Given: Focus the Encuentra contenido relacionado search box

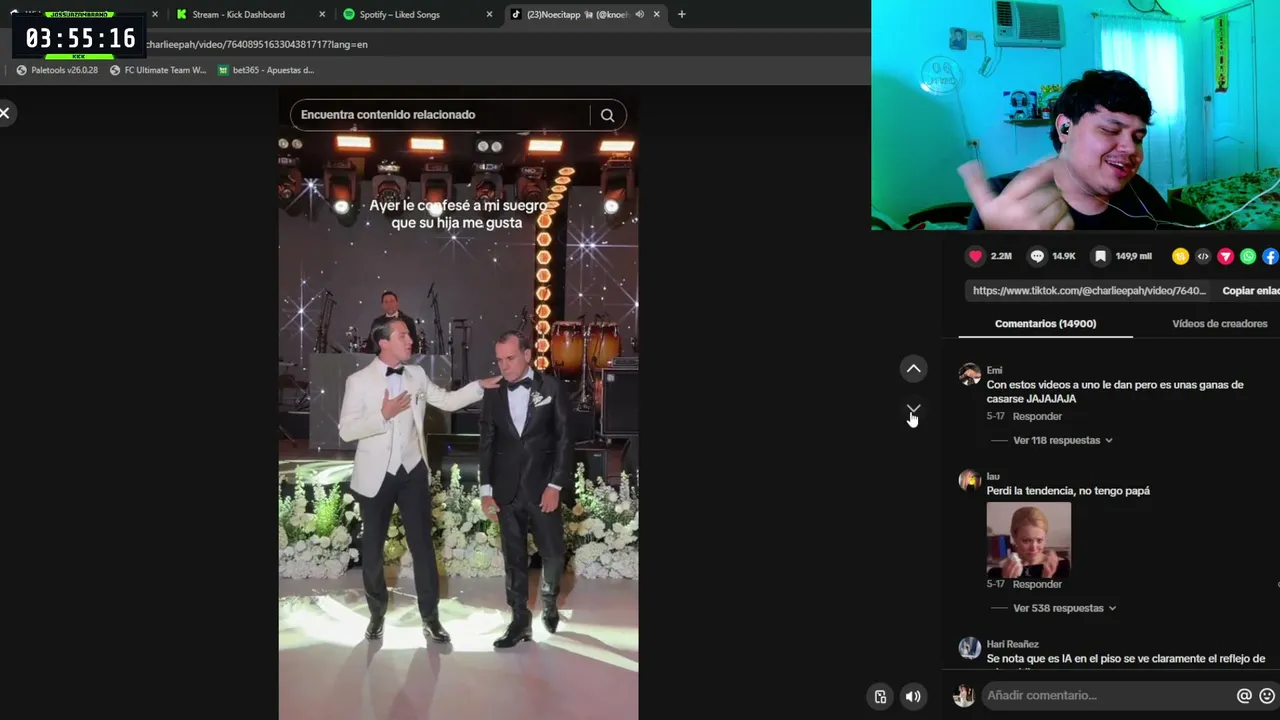Looking at the screenshot, I should (445, 115).
